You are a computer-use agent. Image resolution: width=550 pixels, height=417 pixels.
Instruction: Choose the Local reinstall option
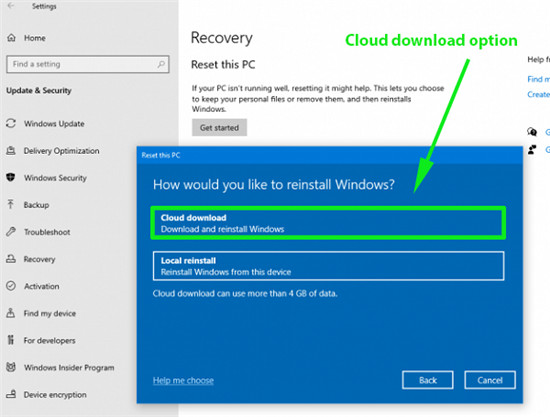tap(328, 266)
